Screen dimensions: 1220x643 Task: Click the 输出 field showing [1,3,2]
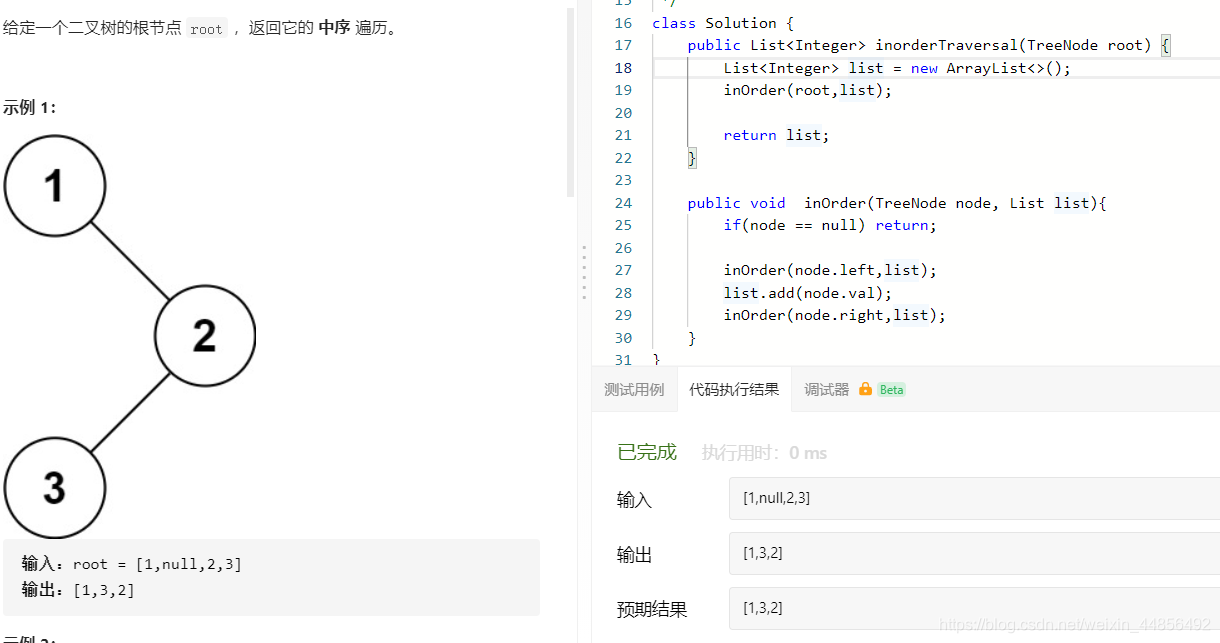coord(974,553)
